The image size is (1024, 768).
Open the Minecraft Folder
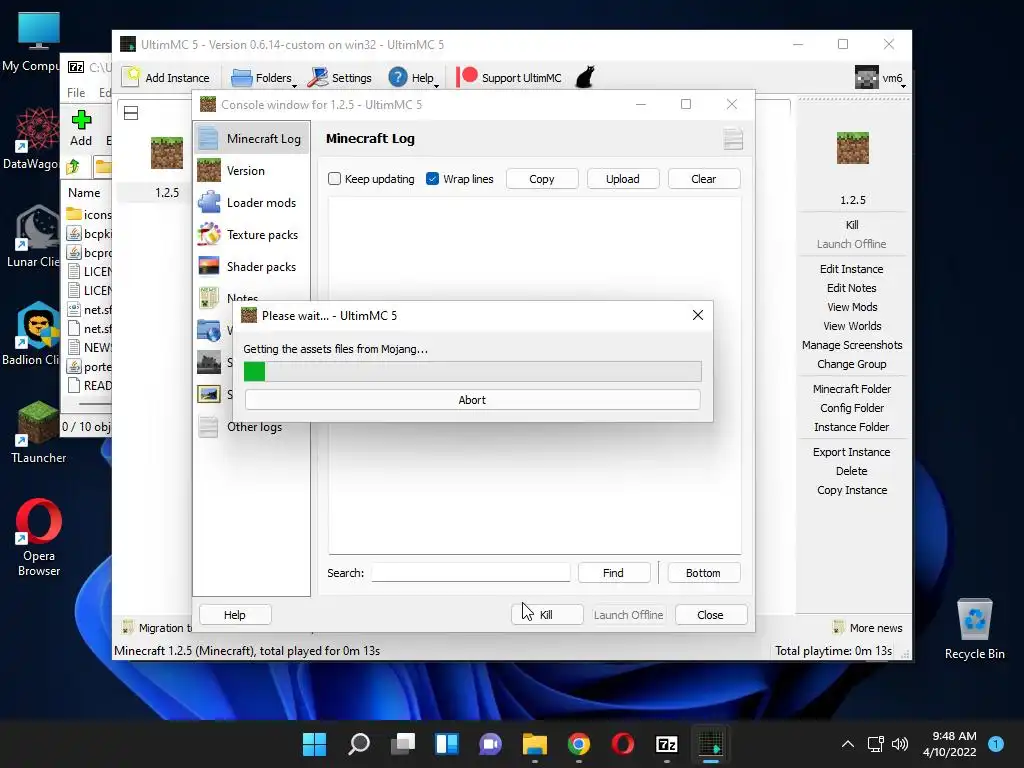(x=852, y=389)
